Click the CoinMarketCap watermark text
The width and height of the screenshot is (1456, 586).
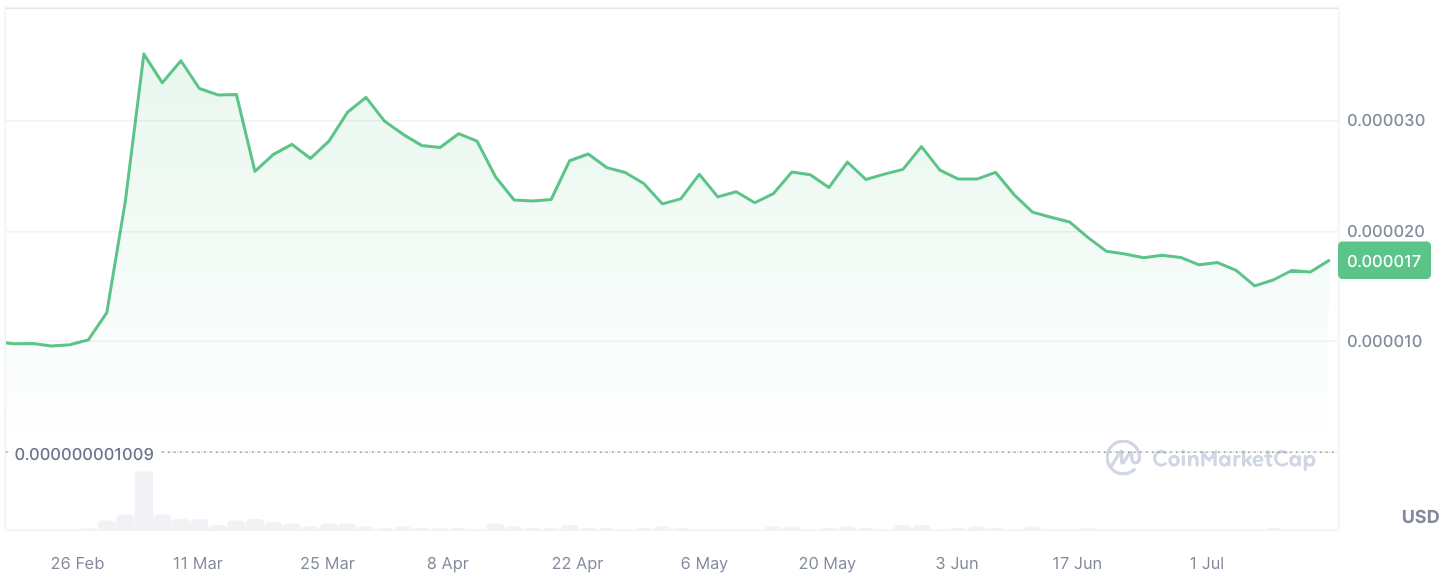coord(1234,459)
